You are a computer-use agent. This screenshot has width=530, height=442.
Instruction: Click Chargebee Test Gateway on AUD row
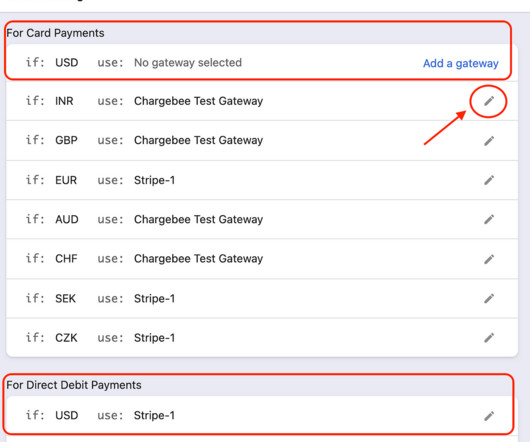(x=198, y=219)
